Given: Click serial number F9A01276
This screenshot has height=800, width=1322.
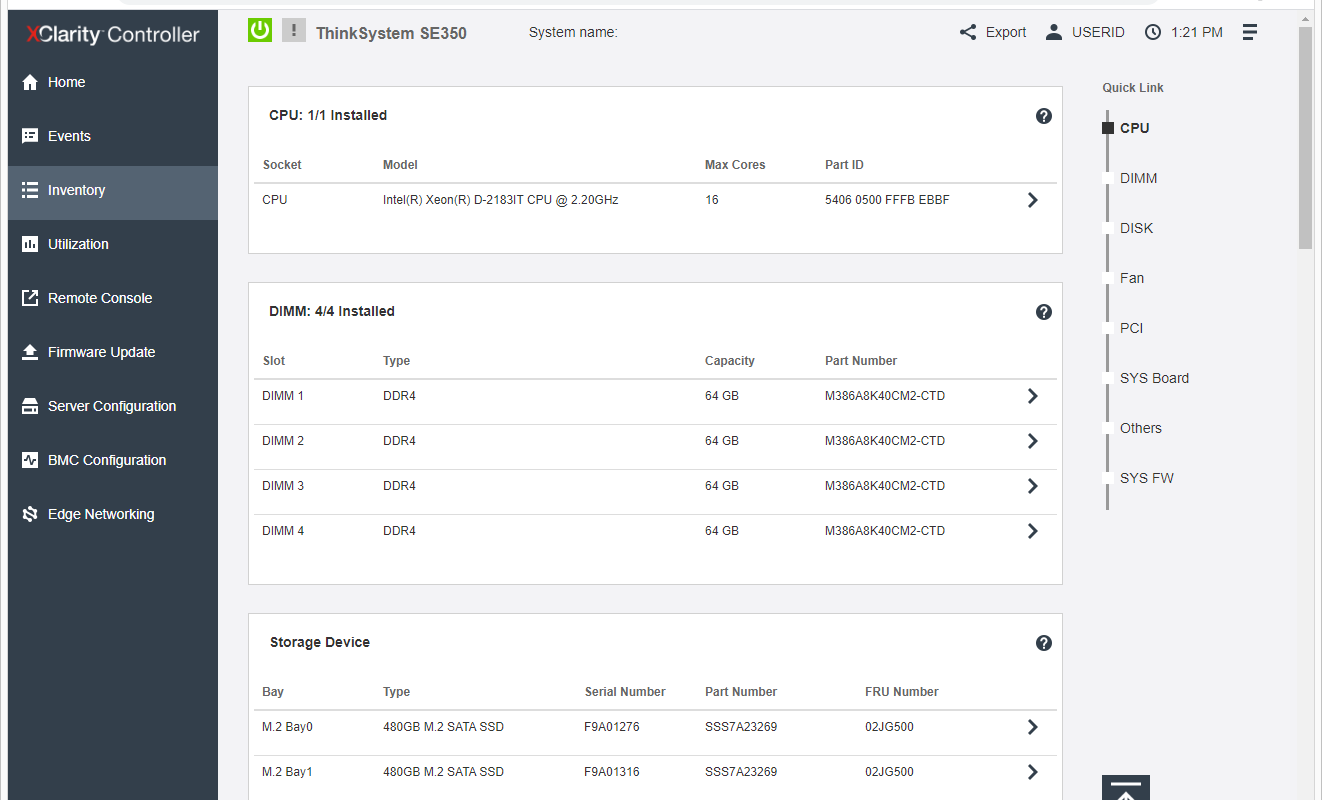Looking at the screenshot, I should click(x=612, y=727).
